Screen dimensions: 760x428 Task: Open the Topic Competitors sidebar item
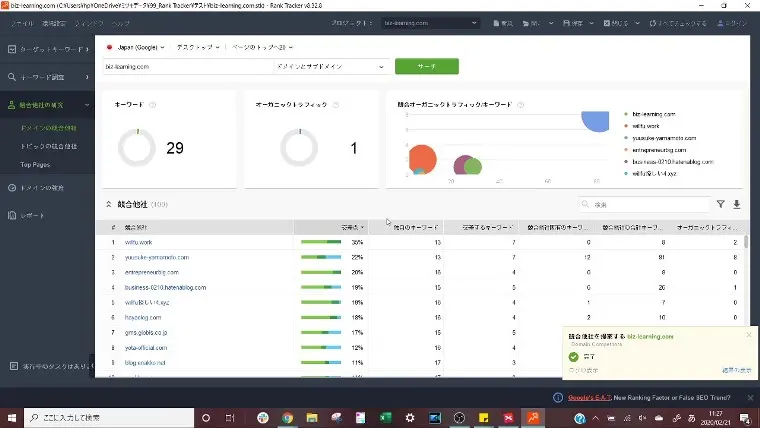coord(48,146)
